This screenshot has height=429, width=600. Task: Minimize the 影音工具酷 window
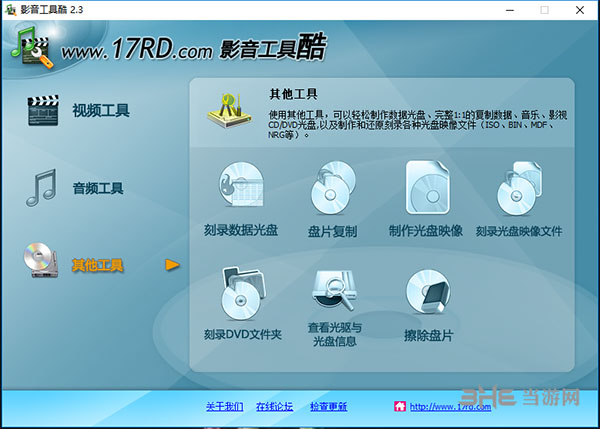click(510, 10)
